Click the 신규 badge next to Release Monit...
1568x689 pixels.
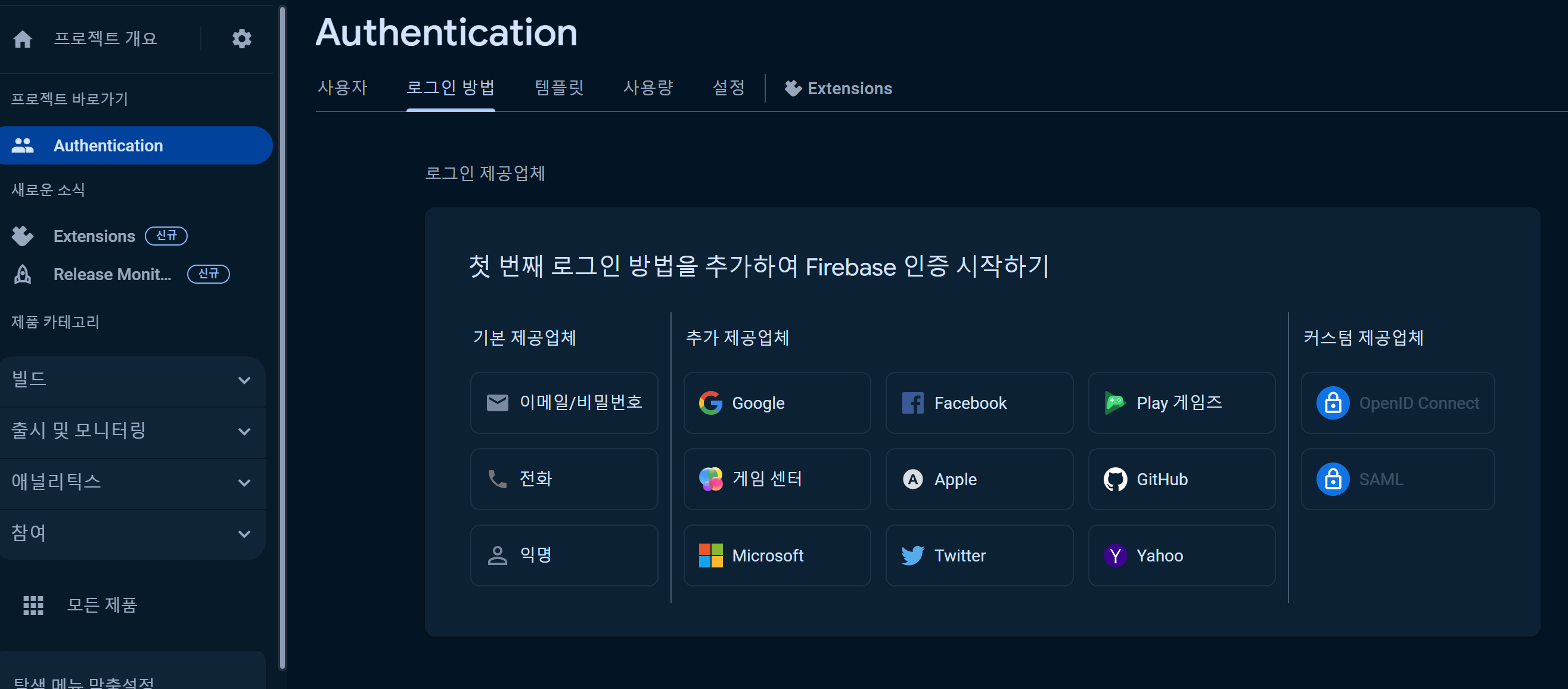pyautogui.click(x=208, y=274)
